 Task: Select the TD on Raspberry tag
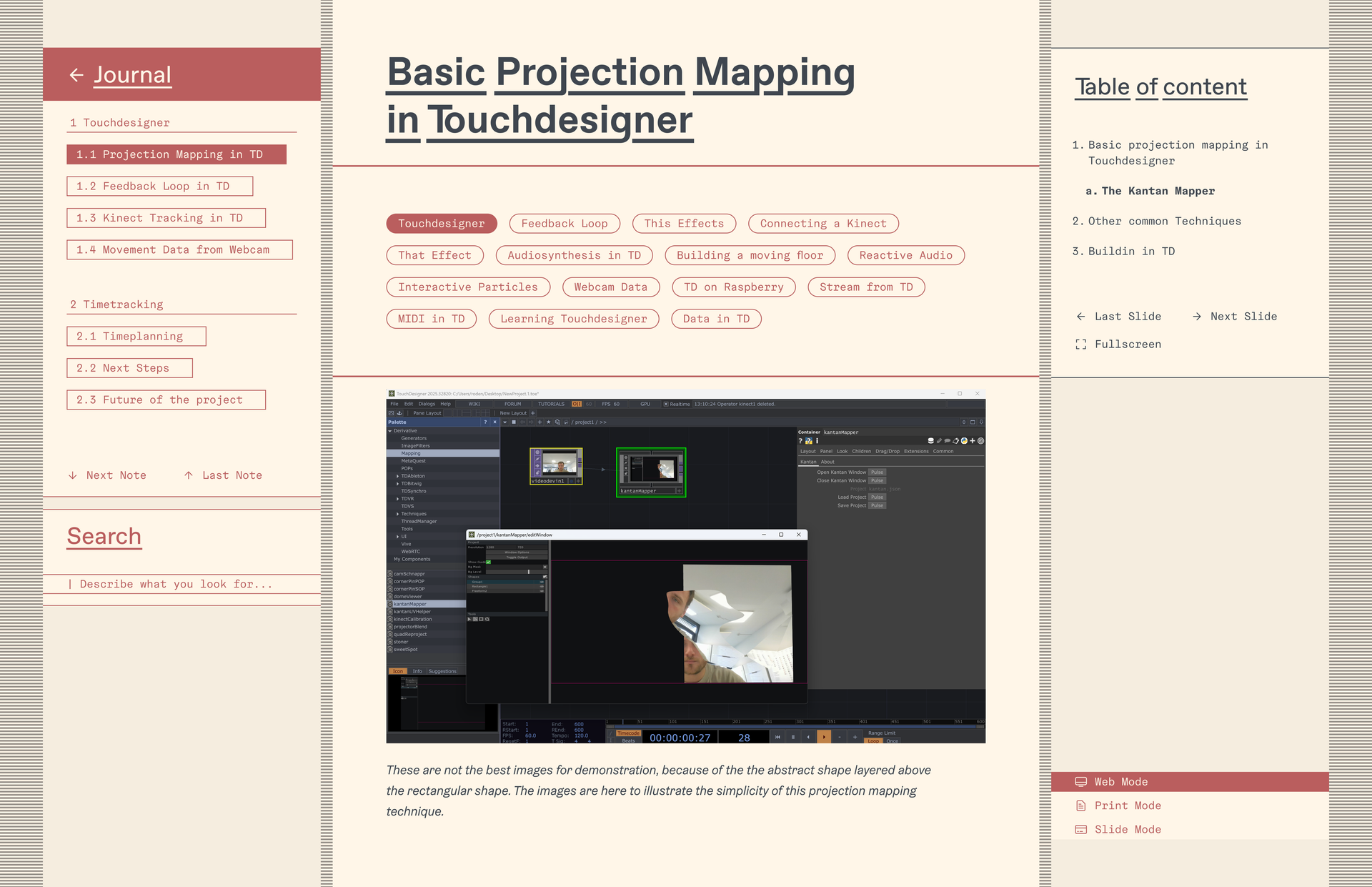point(734,287)
